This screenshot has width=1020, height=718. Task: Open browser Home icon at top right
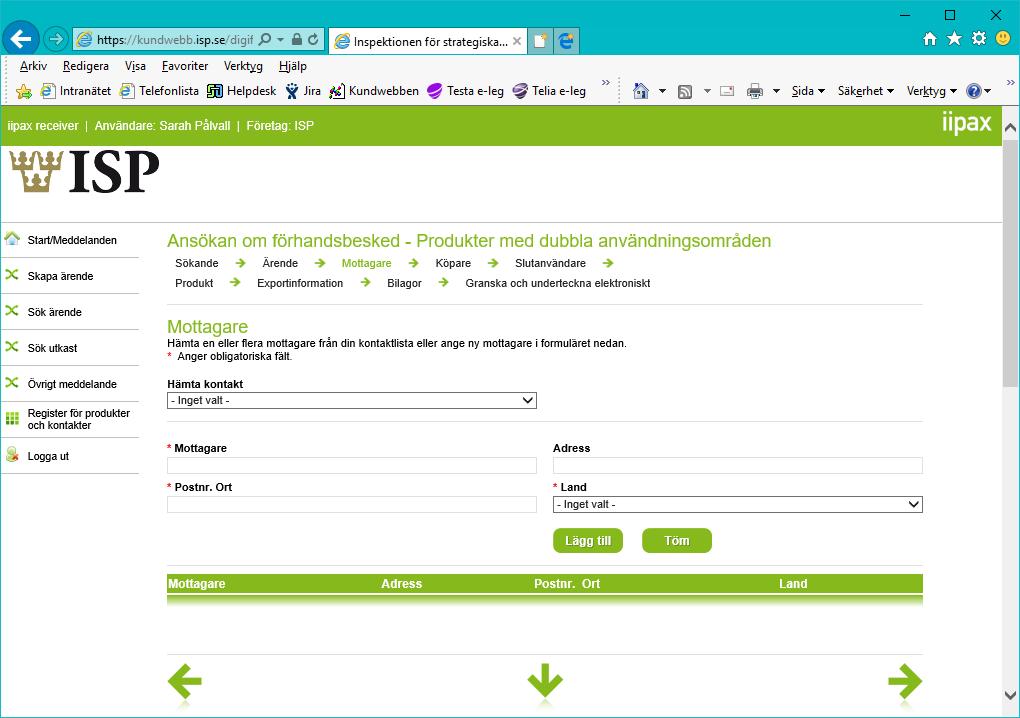930,39
